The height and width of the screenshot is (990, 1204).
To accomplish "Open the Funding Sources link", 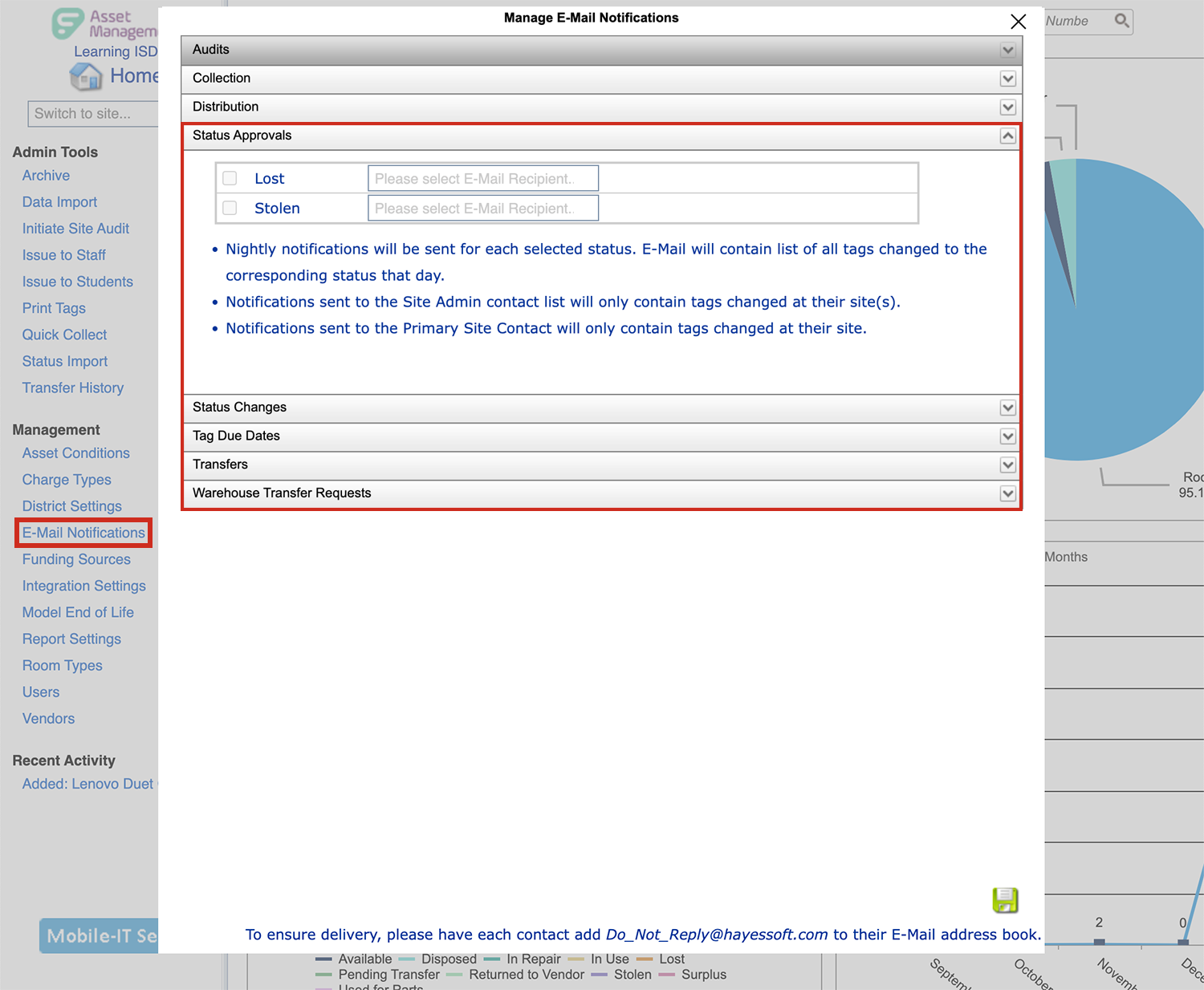I will [76, 559].
